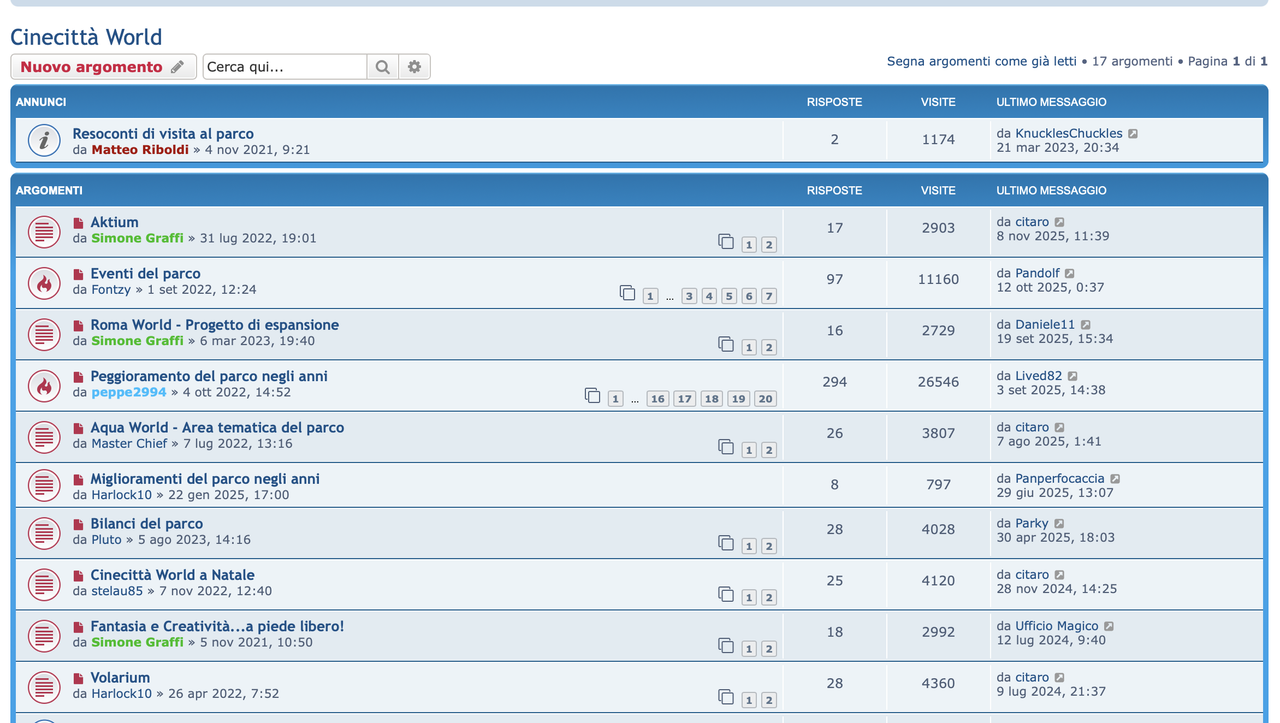Click red unread icon before Aqua World title
Image resolution: width=1280 pixels, height=723 pixels.
point(79,428)
